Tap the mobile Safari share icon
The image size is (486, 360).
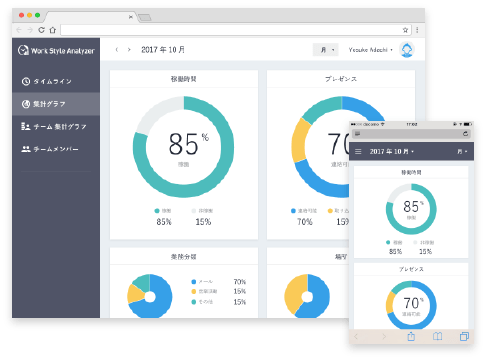click(x=411, y=336)
